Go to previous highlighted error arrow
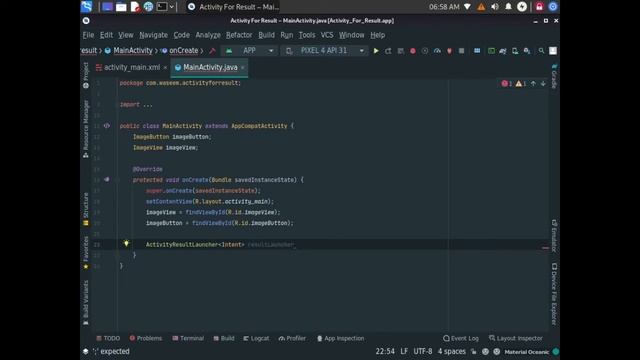The height and width of the screenshot is (360, 640). pyautogui.click(x=533, y=84)
